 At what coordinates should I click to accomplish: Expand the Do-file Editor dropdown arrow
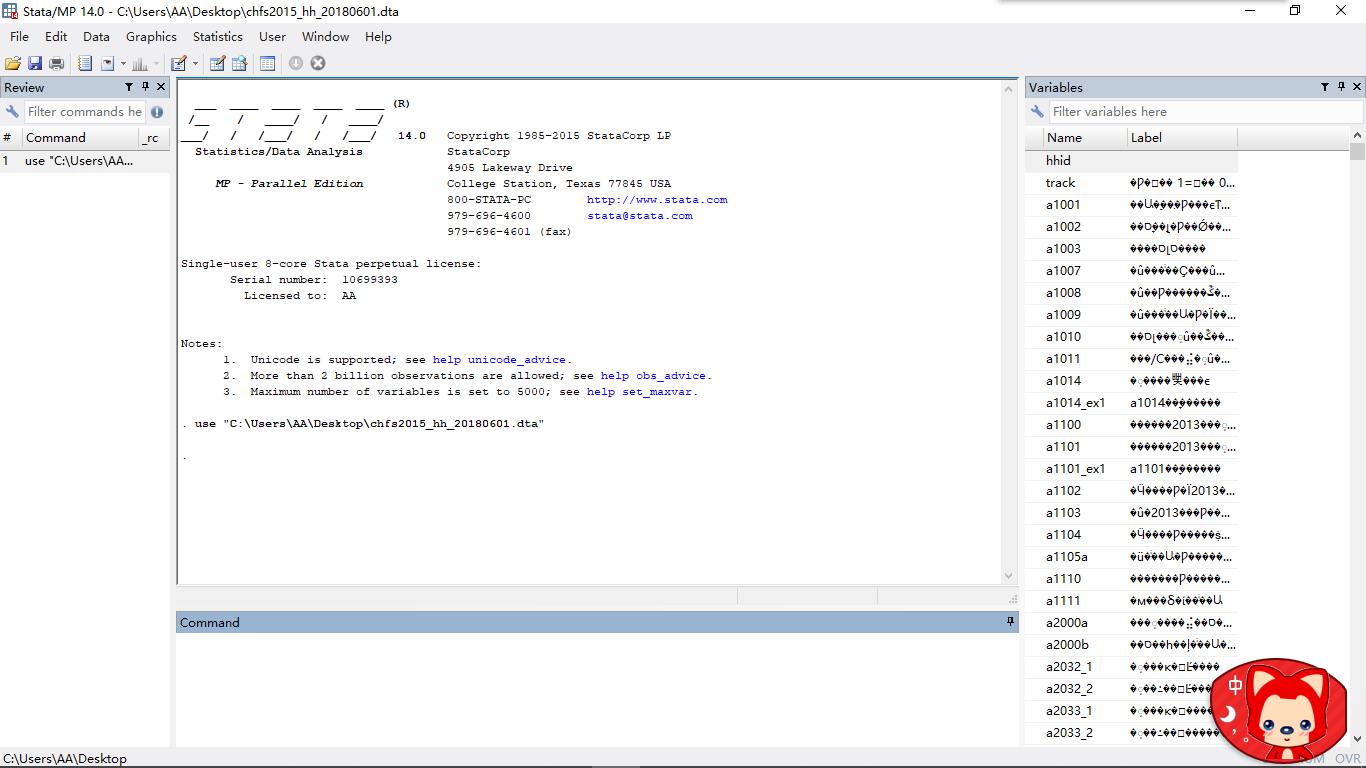pos(195,64)
